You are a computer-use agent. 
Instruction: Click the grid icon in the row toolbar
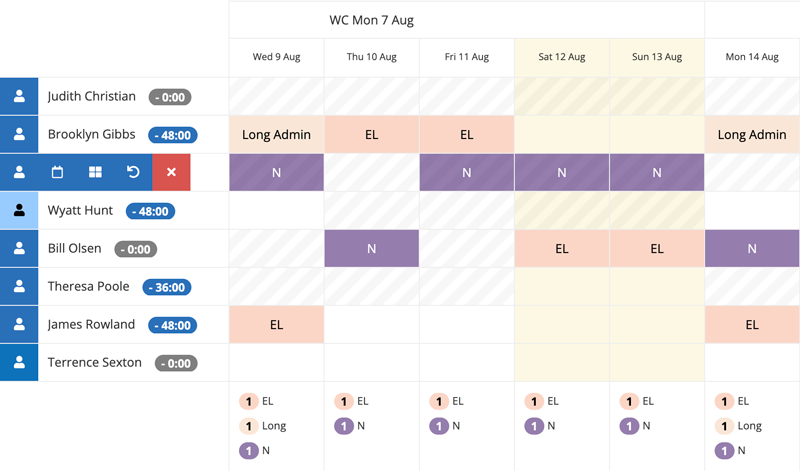95,172
